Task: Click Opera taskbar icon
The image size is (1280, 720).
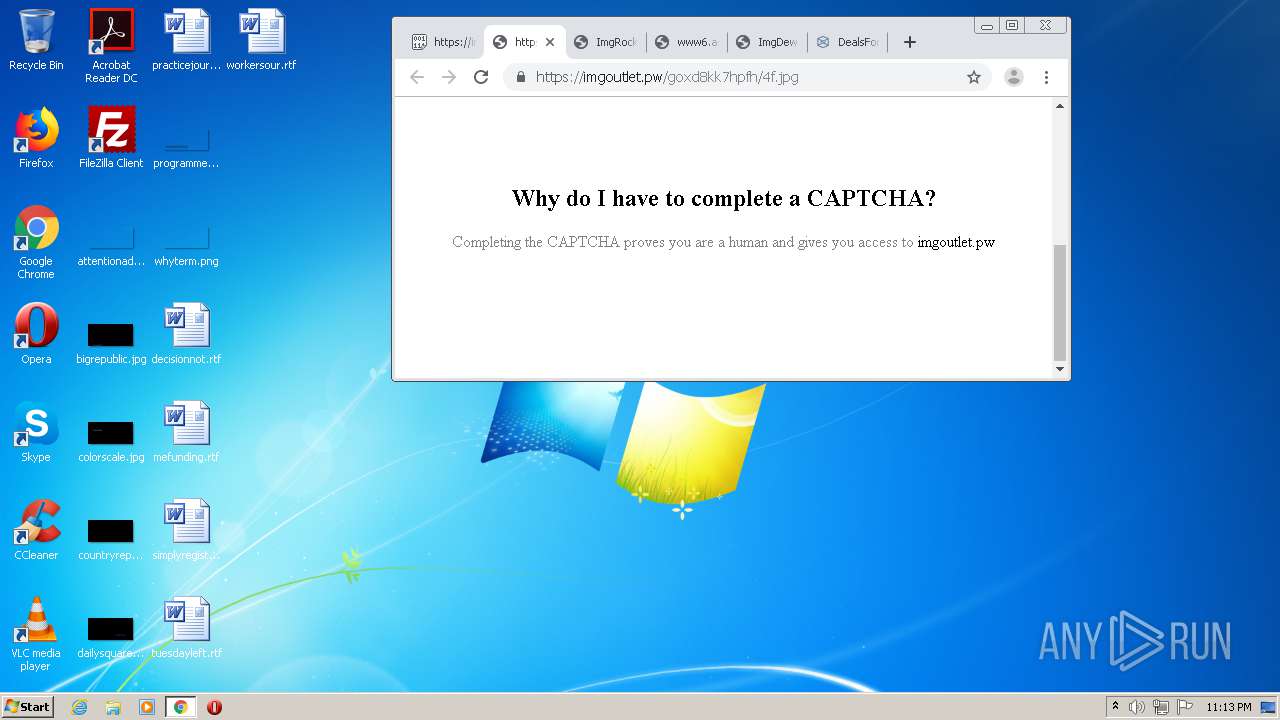Action: 214,707
